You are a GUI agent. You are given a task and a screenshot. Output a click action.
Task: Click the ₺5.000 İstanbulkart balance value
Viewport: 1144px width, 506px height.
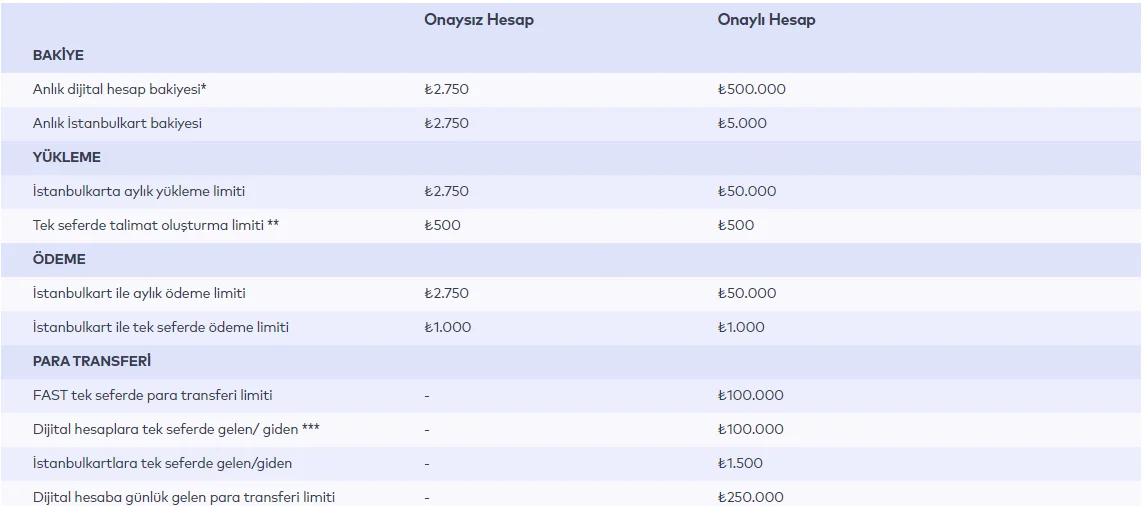pos(742,123)
